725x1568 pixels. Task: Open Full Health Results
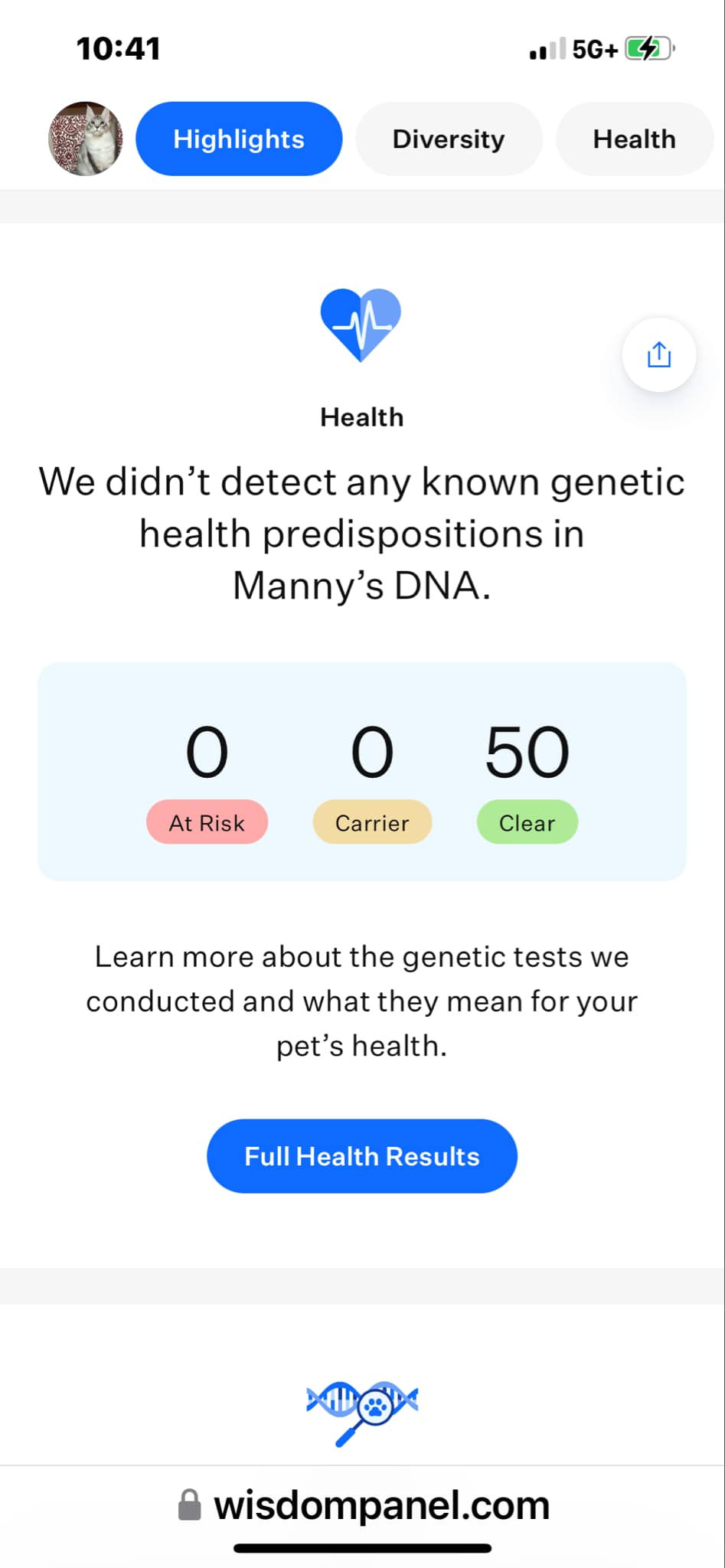[362, 1156]
